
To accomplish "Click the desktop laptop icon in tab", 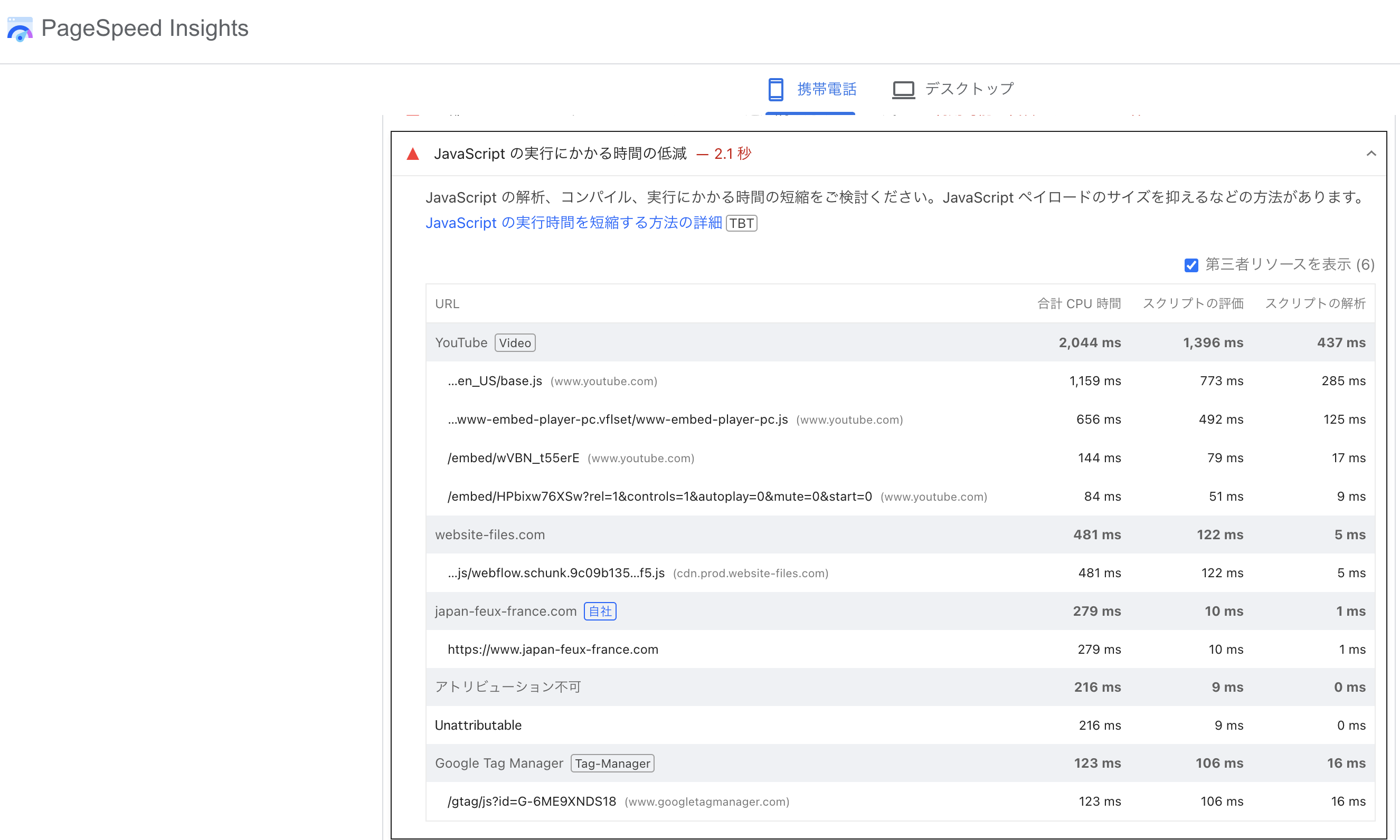I will coord(903,89).
